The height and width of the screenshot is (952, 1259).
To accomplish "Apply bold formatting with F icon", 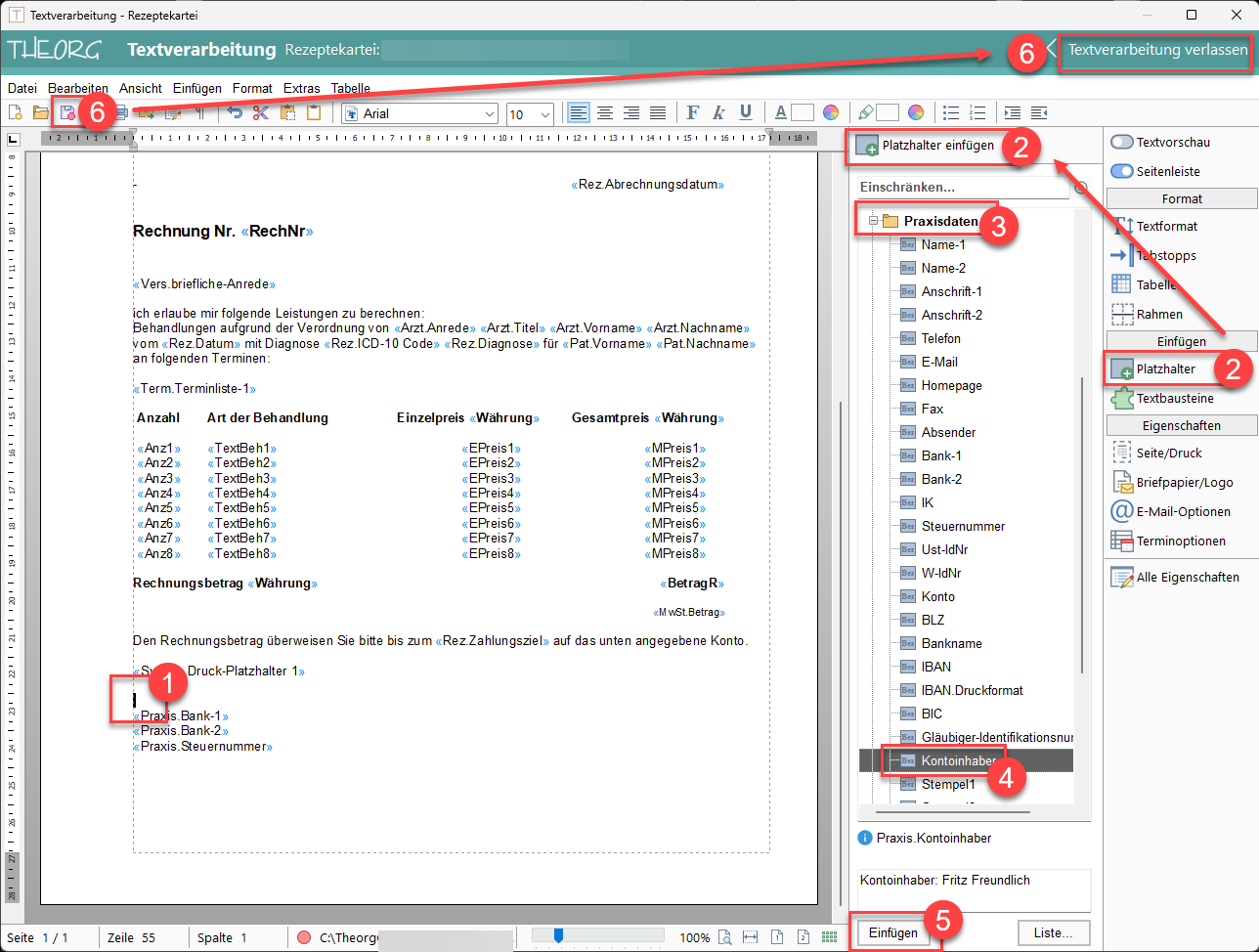I will coord(693,113).
